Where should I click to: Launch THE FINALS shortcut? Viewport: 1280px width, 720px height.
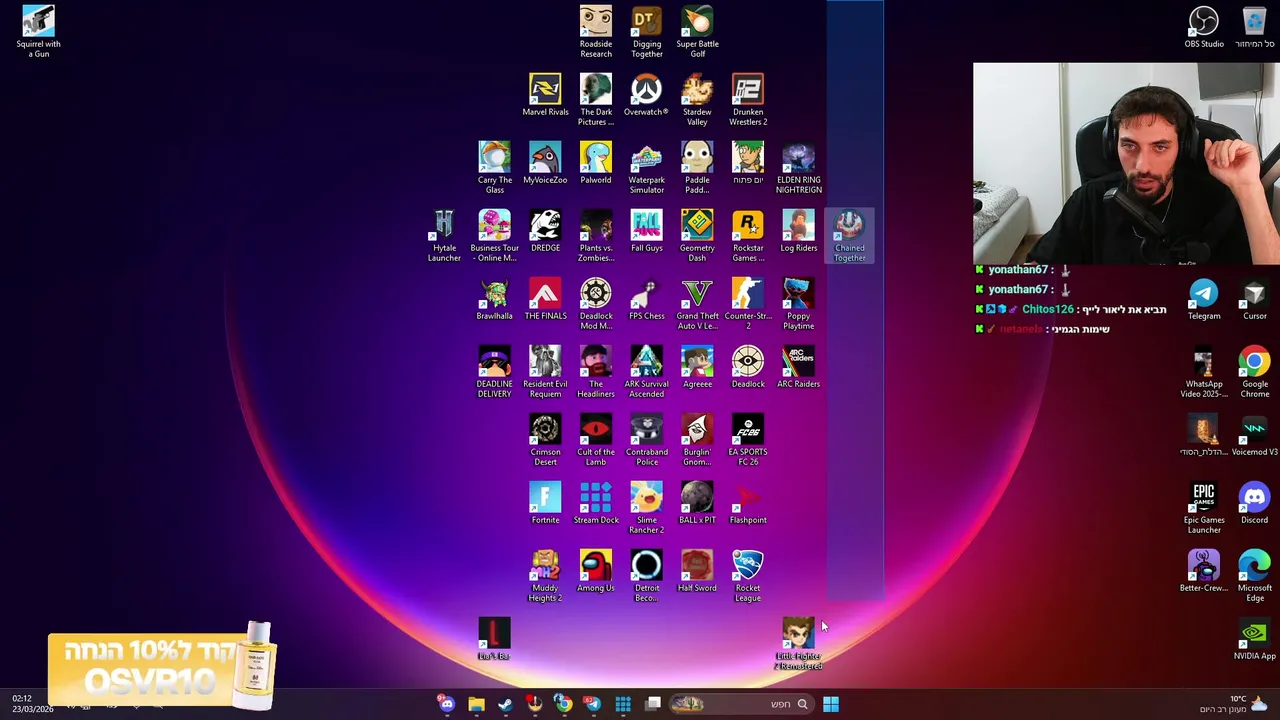(545, 299)
